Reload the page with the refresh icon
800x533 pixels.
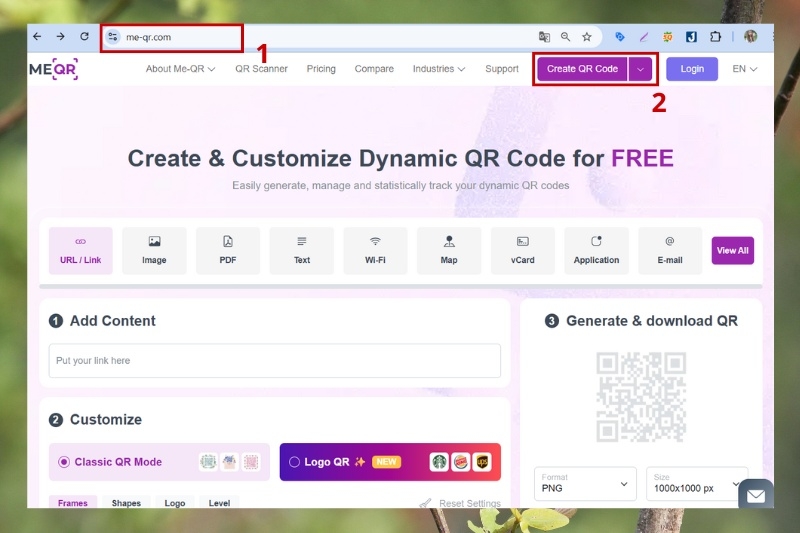pos(85,36)
